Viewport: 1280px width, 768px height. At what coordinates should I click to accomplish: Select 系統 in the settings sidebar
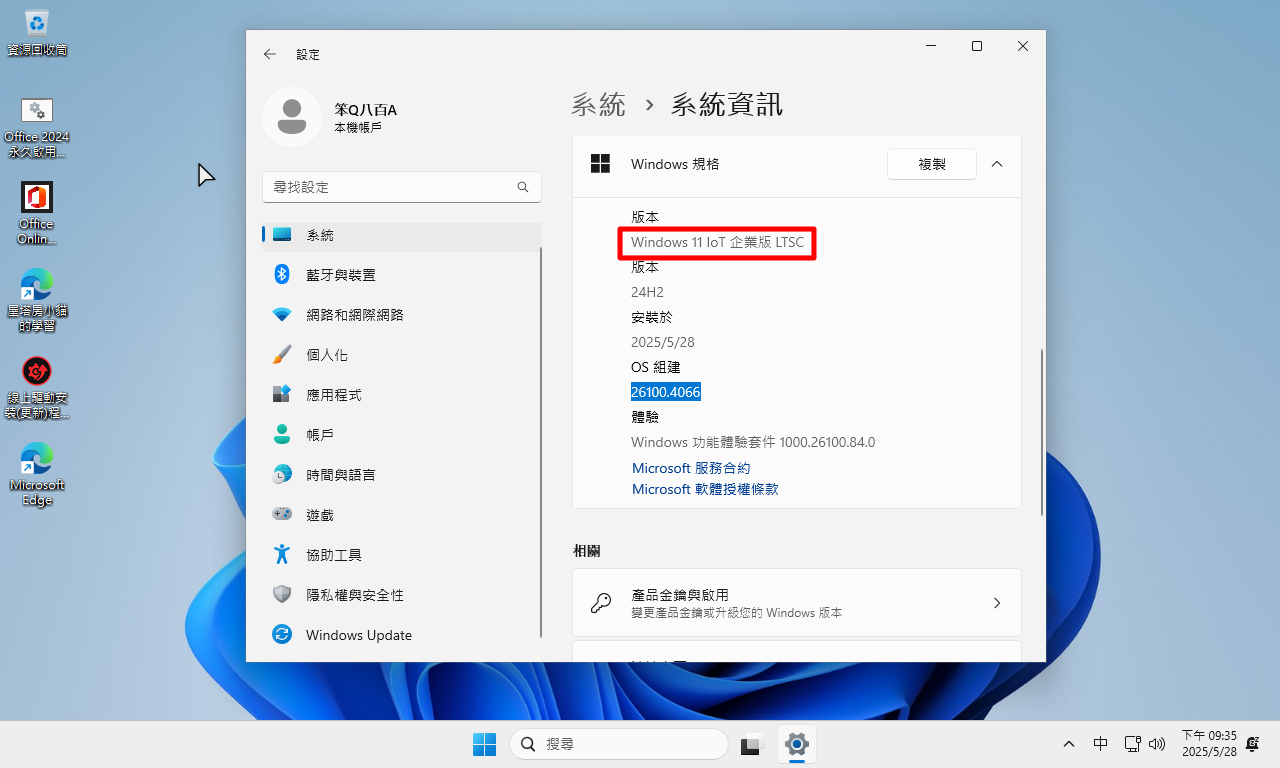click(401, 235)
